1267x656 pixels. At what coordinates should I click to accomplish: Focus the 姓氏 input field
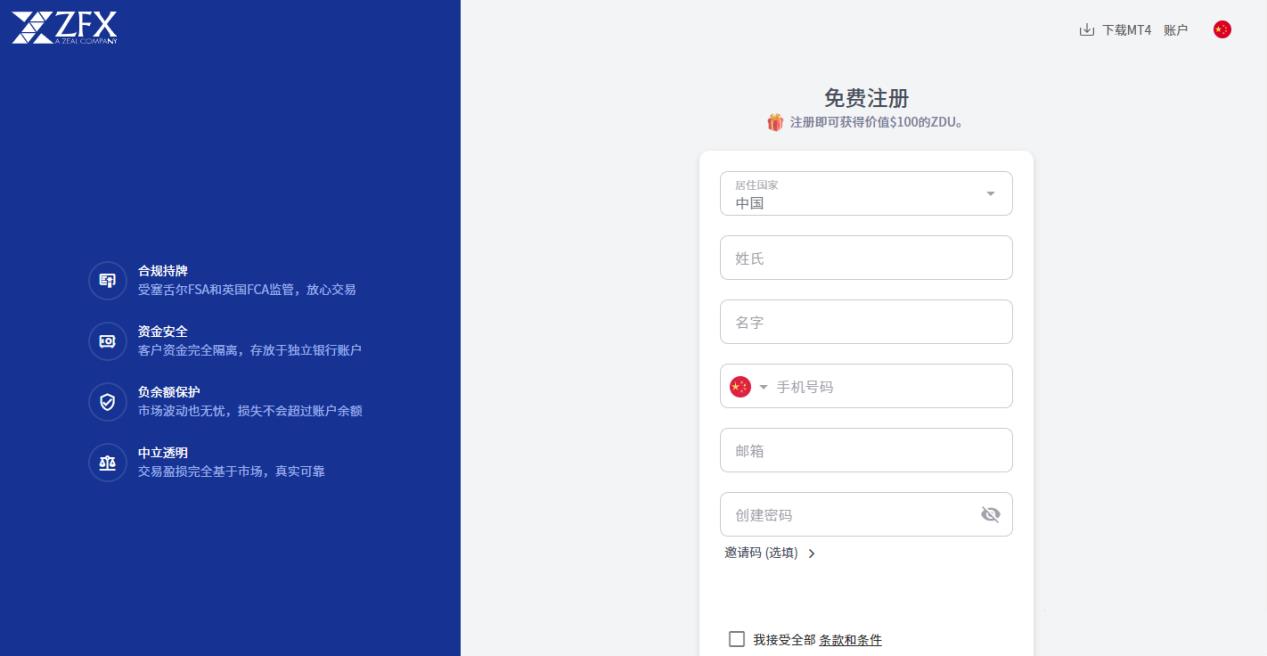point(866,258)
